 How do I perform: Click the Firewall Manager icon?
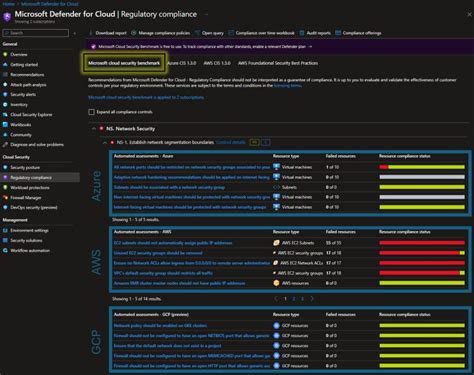pos(5,197)
